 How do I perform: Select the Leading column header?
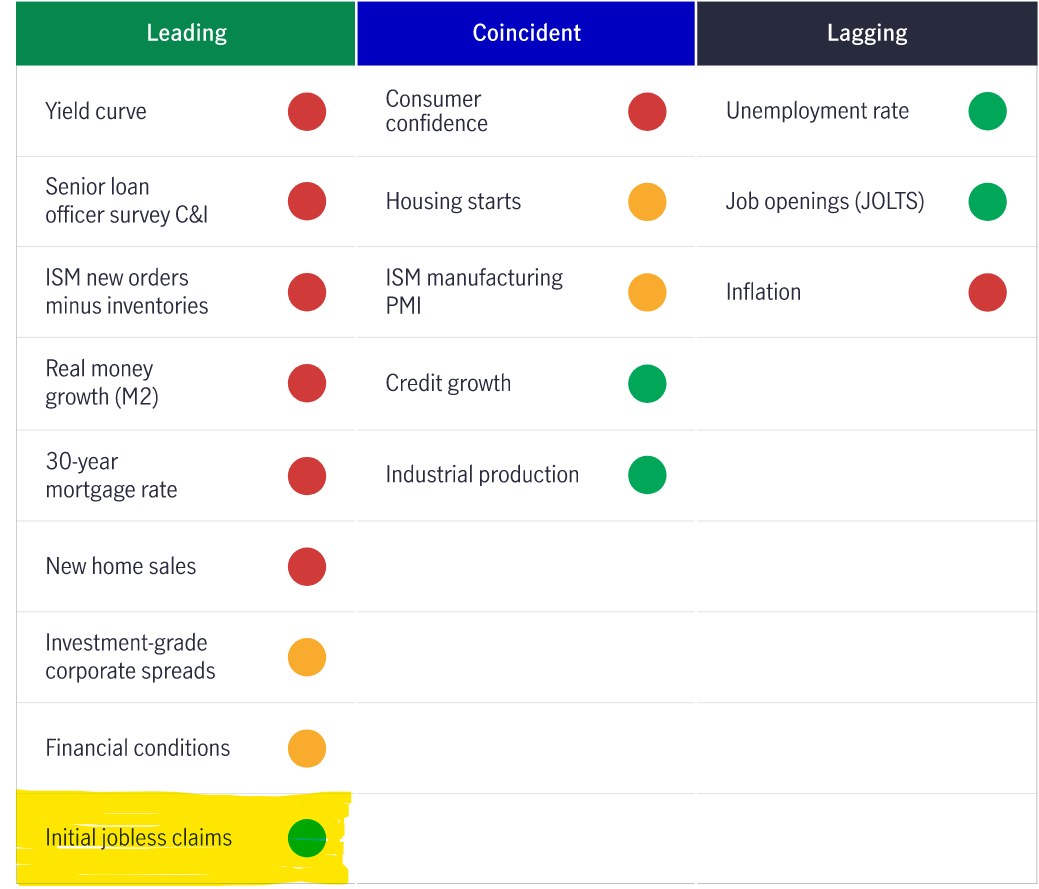186,33
